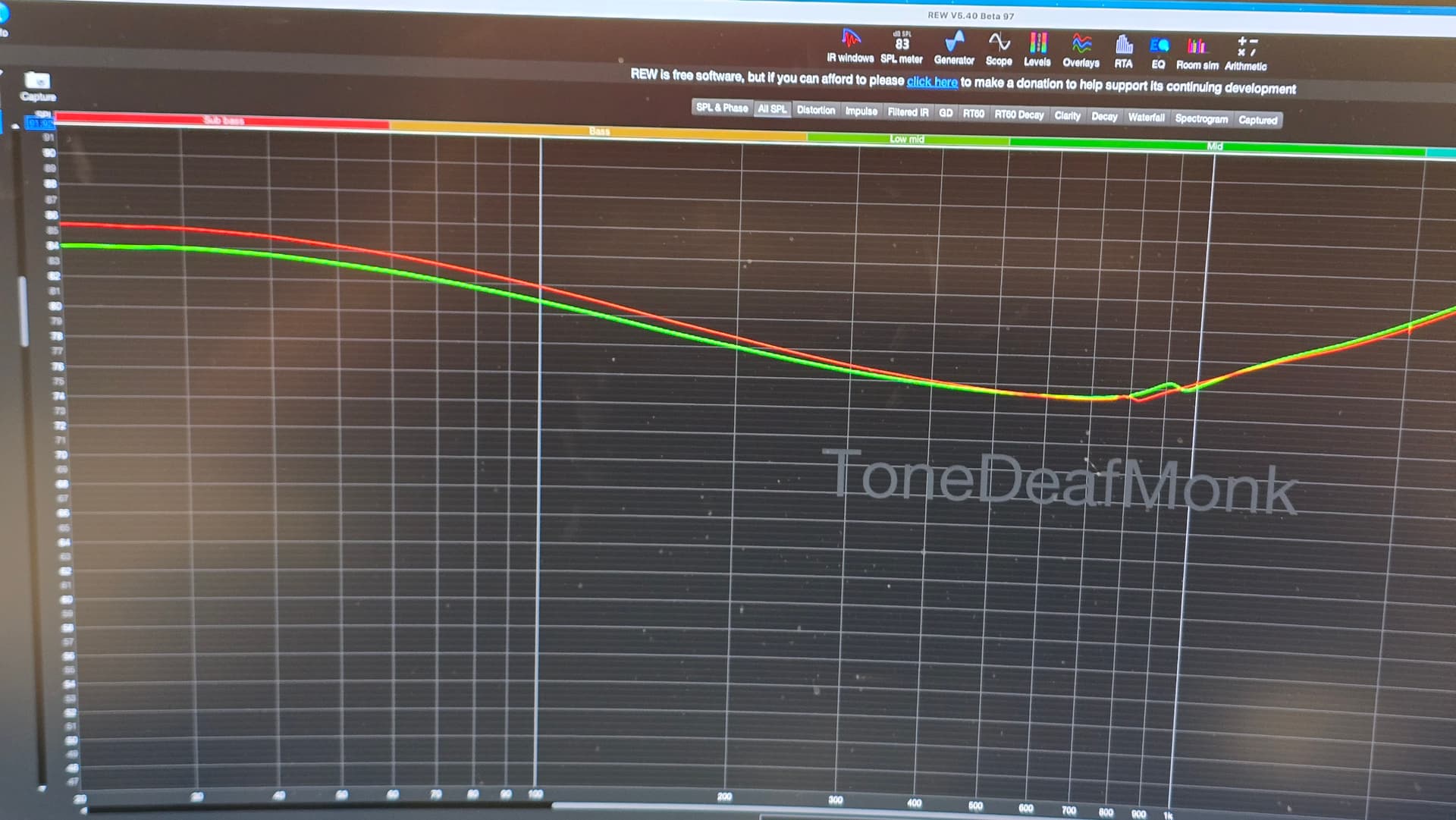Open the Levels meter
Image resolution: width=1456 pixels, height=820 pixels.
1037,50
